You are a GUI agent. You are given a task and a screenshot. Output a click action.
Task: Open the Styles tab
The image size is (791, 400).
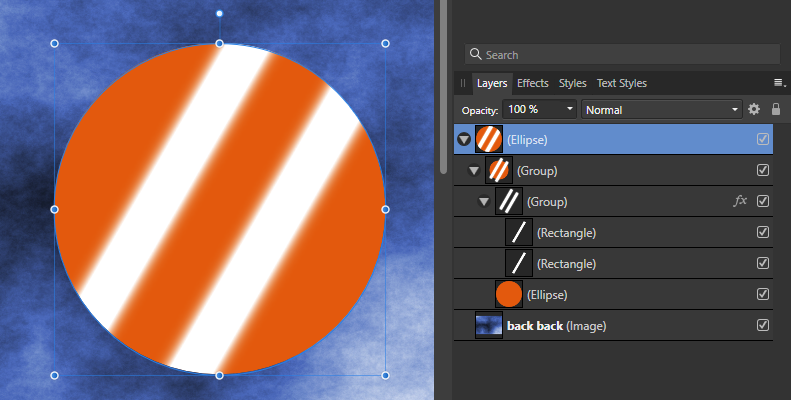tap(572, 83)
